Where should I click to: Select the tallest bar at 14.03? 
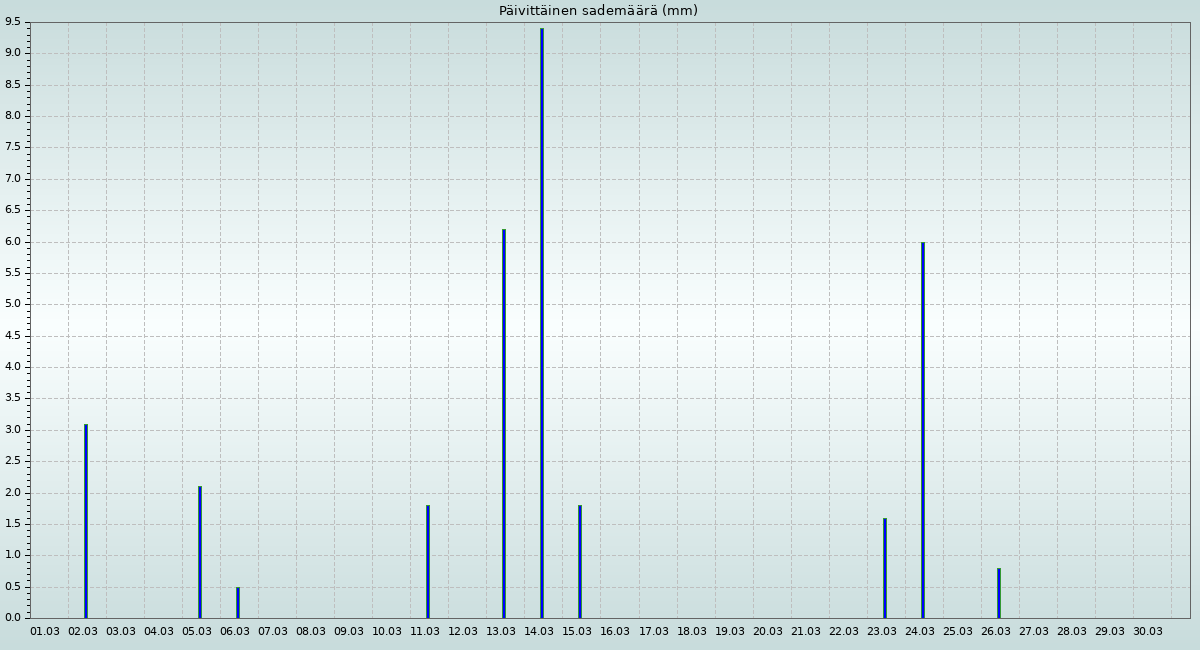click(x=542, y=322)
